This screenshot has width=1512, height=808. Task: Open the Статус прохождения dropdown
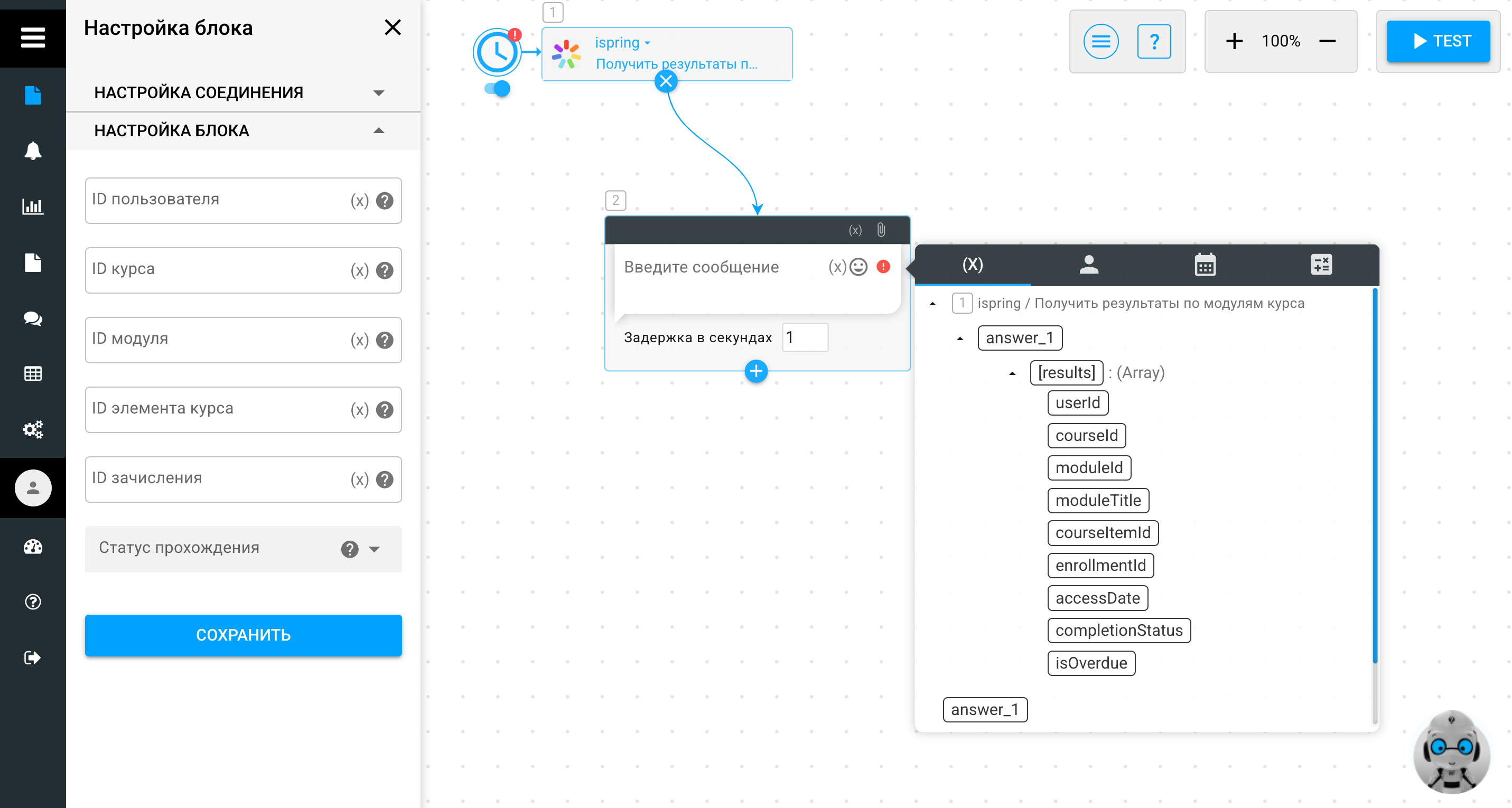pos(243,549)
